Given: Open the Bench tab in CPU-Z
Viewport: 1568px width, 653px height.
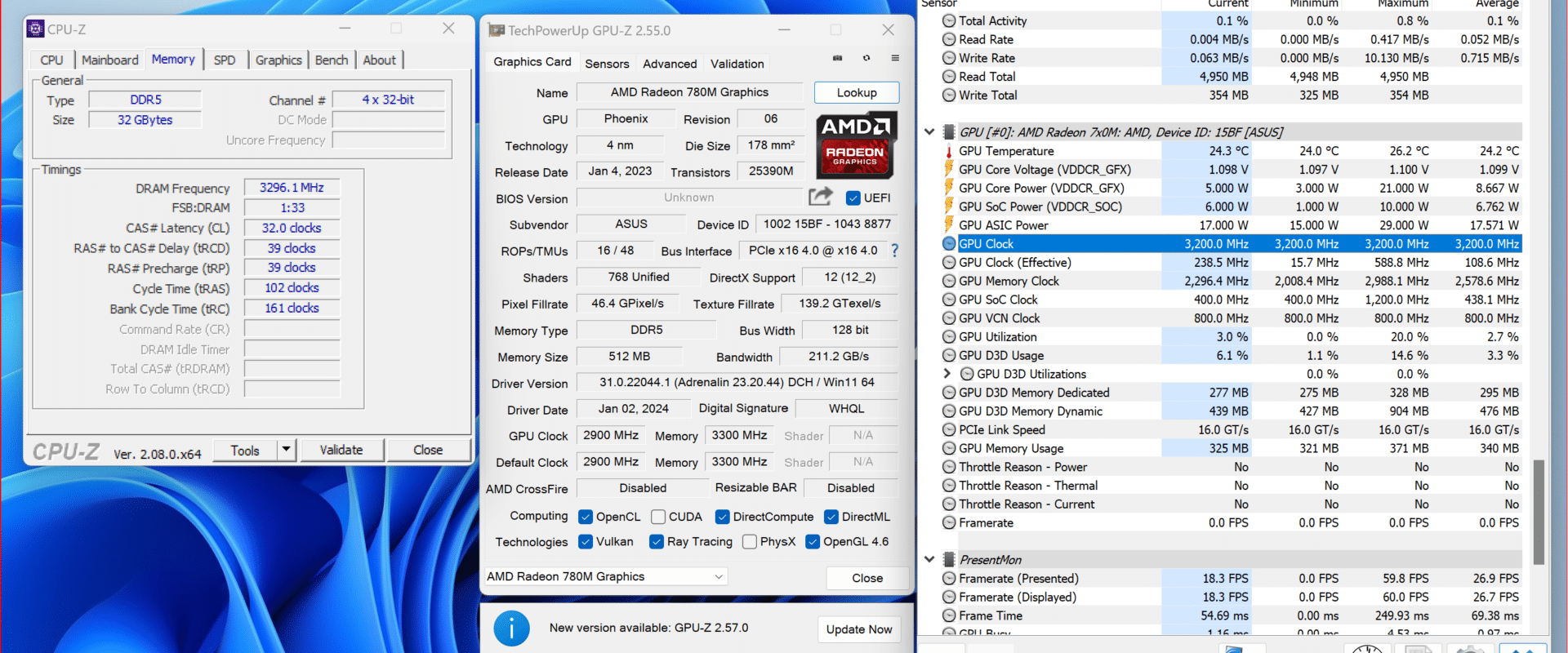Looking at the screenshot, I should tap(332, 60).
